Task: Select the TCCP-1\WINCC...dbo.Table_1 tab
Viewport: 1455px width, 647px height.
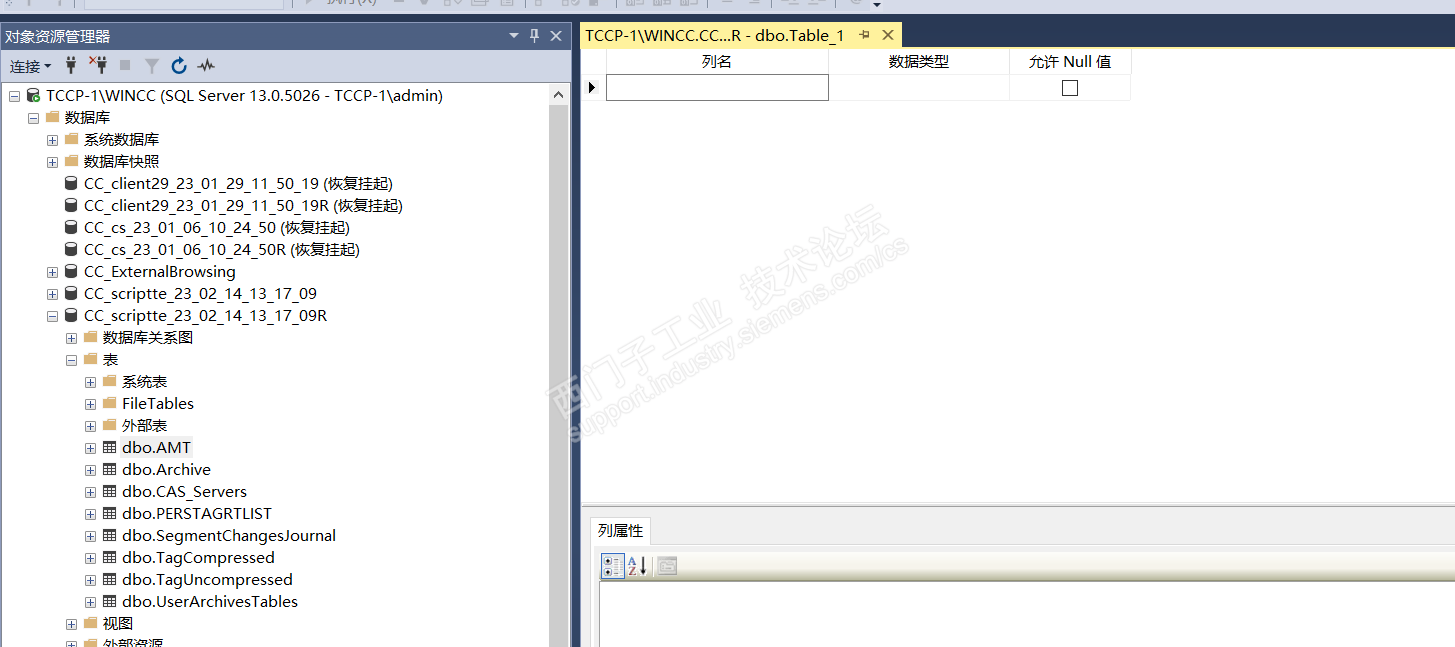Action: (714, 35)
